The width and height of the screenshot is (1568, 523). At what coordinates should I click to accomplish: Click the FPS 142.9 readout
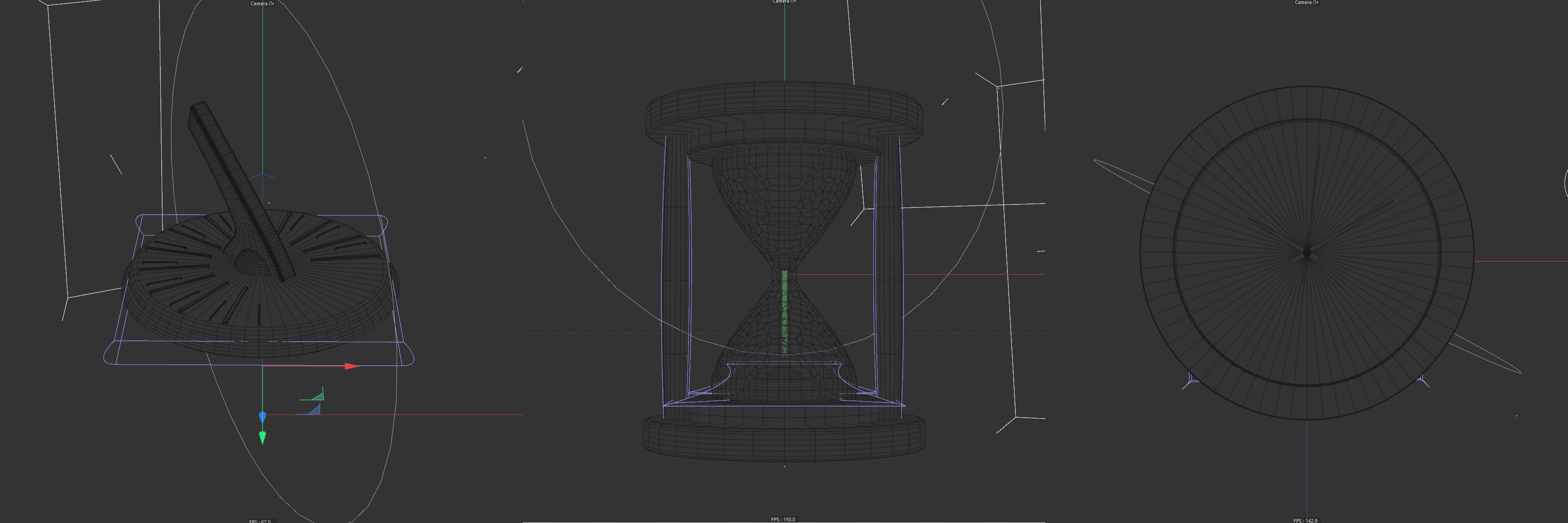[x=1305, y=521]
